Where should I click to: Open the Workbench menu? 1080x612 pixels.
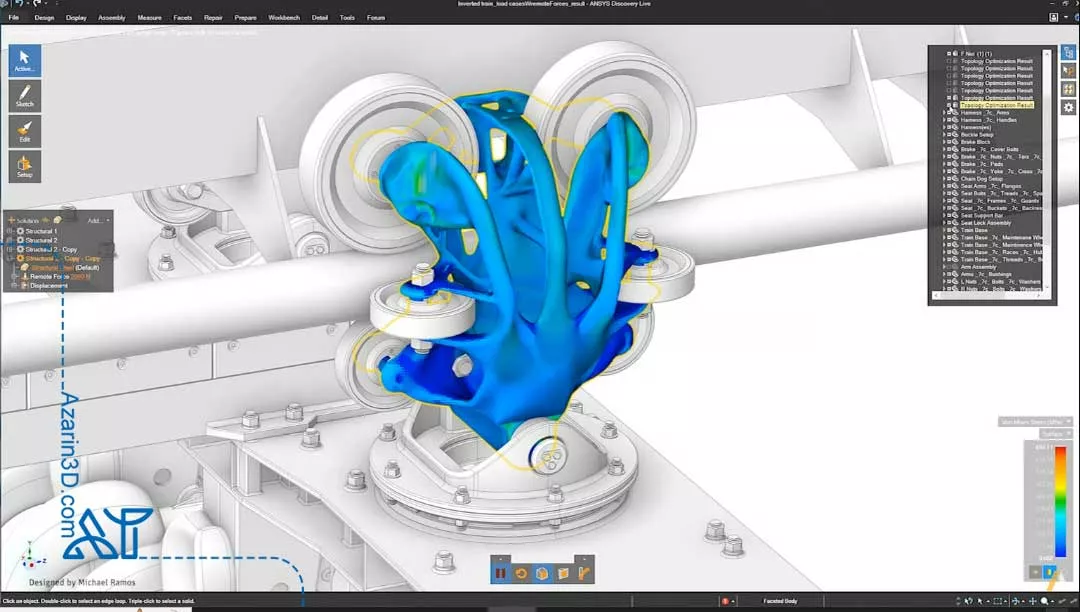click(x=284, y=17)
